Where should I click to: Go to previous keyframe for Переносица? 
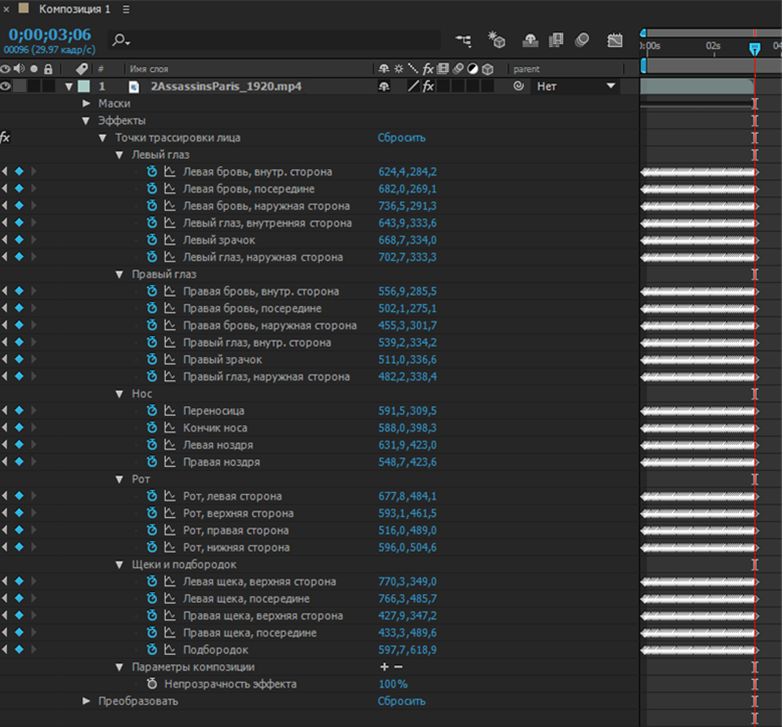click(x=5, y=411)
